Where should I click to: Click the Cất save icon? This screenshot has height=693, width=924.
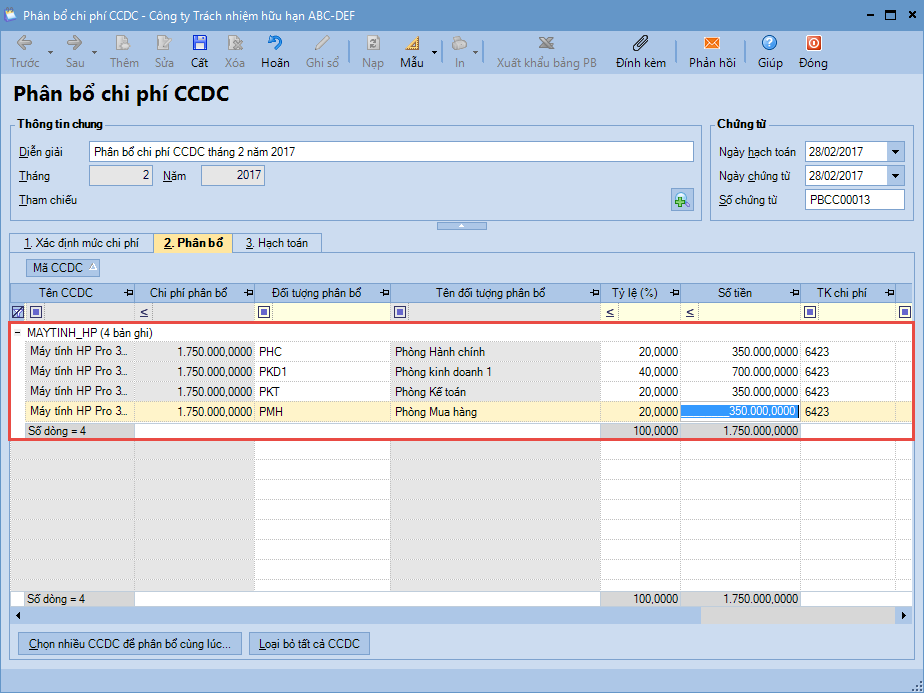pos(200,44)
